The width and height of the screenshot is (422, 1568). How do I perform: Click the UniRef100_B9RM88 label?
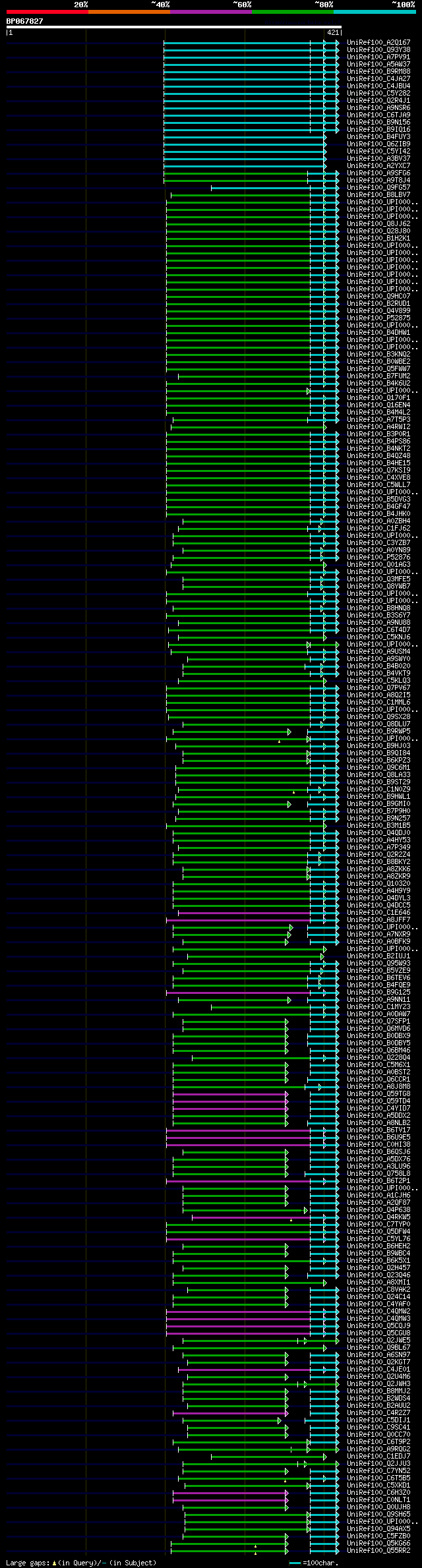[x=378, y=72]
